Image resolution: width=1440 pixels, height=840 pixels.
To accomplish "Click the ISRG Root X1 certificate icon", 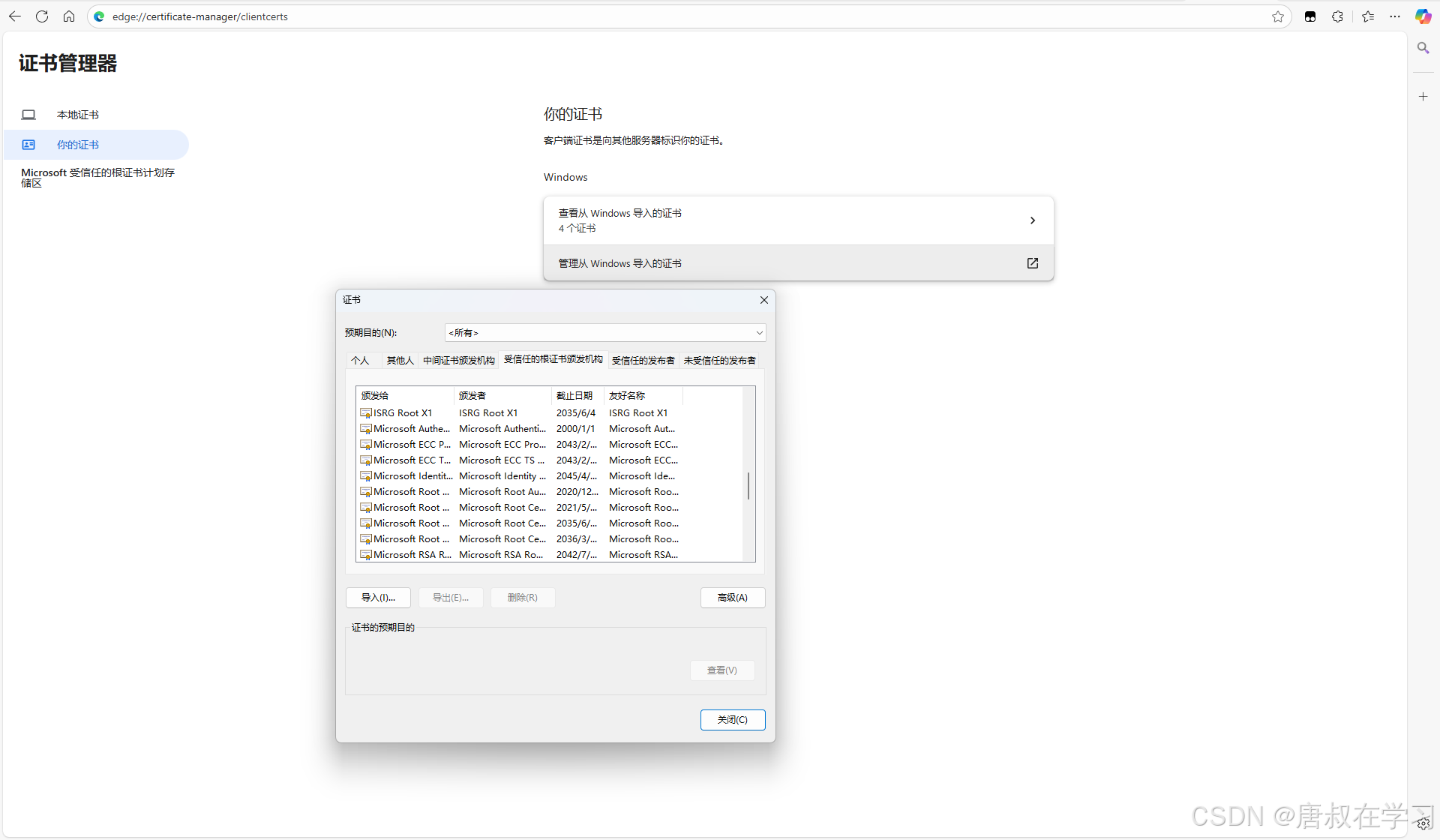I will click(366, 413).
